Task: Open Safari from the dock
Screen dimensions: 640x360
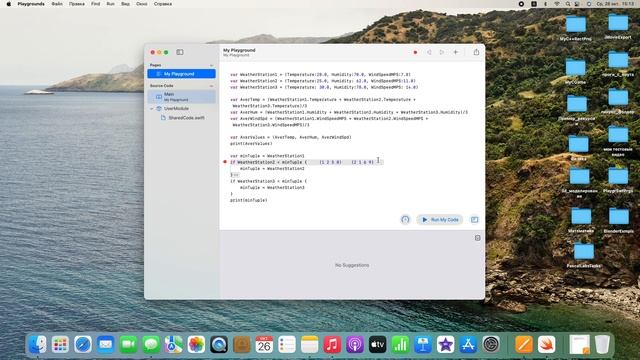Action: coord(83,344)
